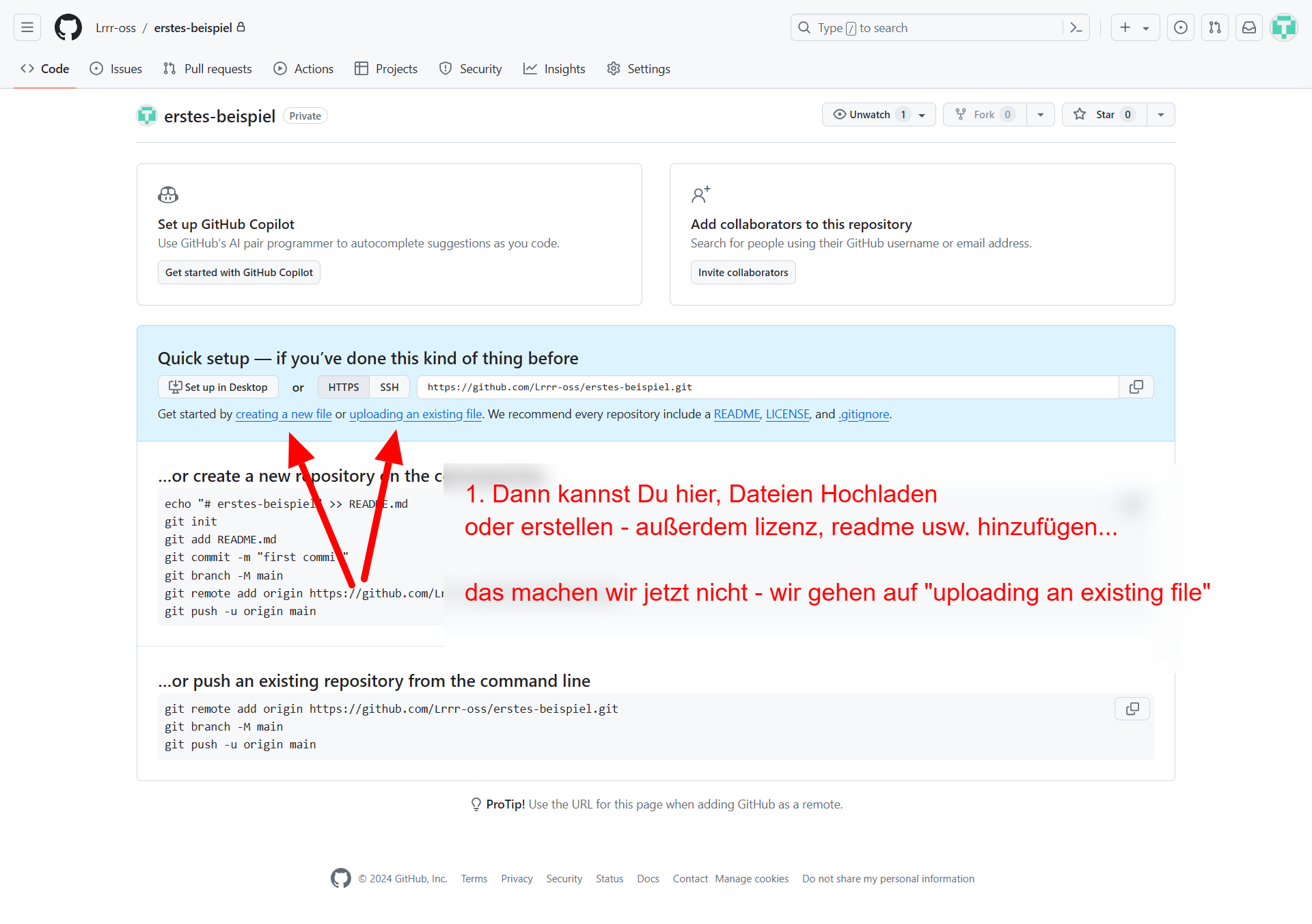Expand the Unwatch notifications dropdown

click(x=922, y=115)
